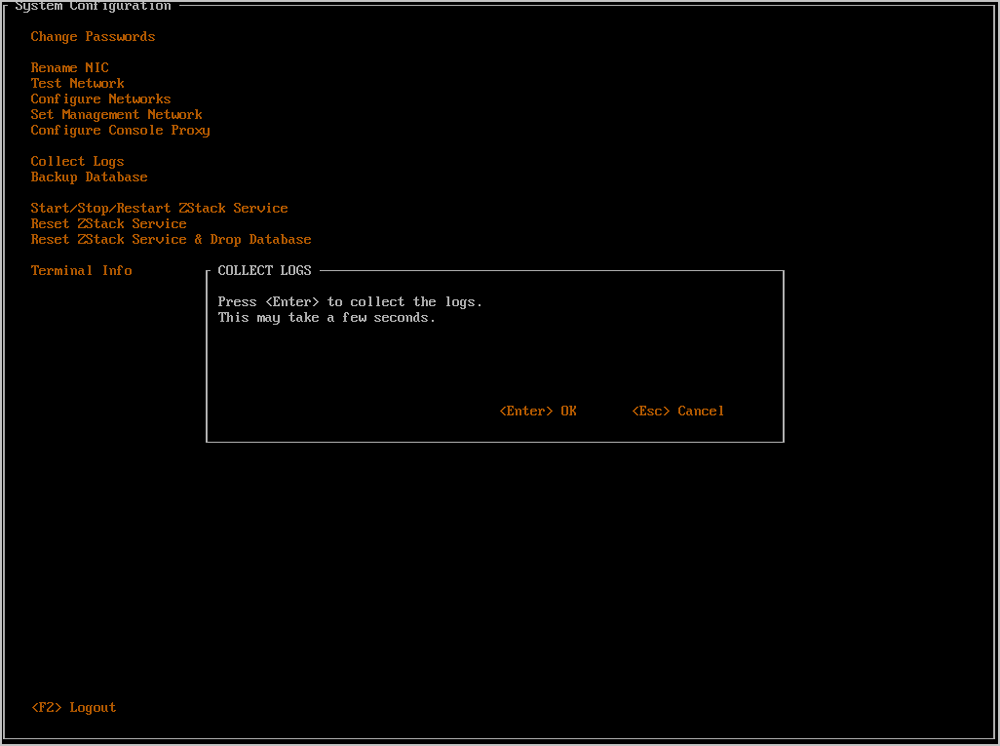Open Configure Networks option
1000x746 pixels.
pos(100,99)
